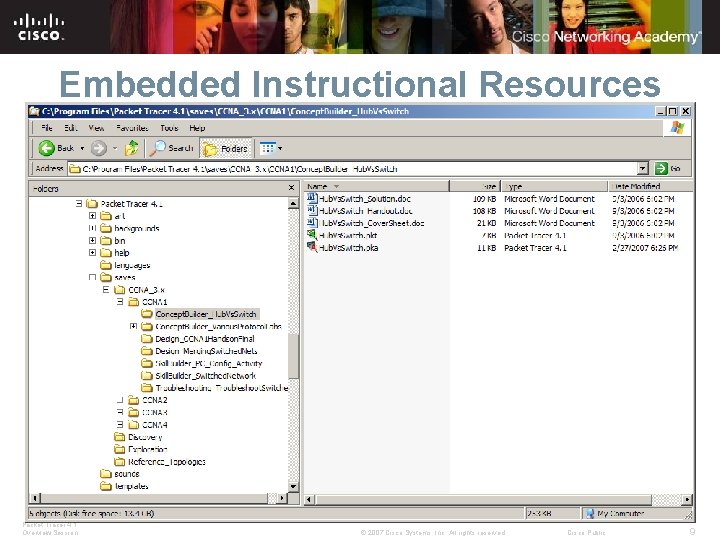
Task: Click the My Computer status bar icon
Action: 590,513
